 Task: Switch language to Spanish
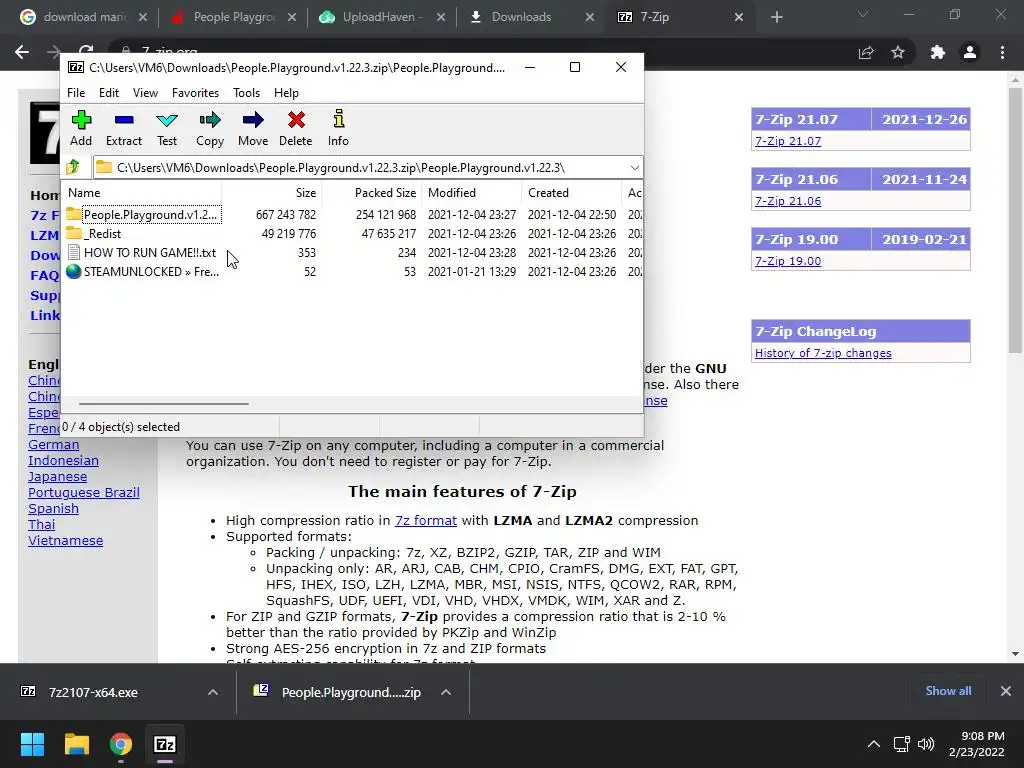(54, 509)
